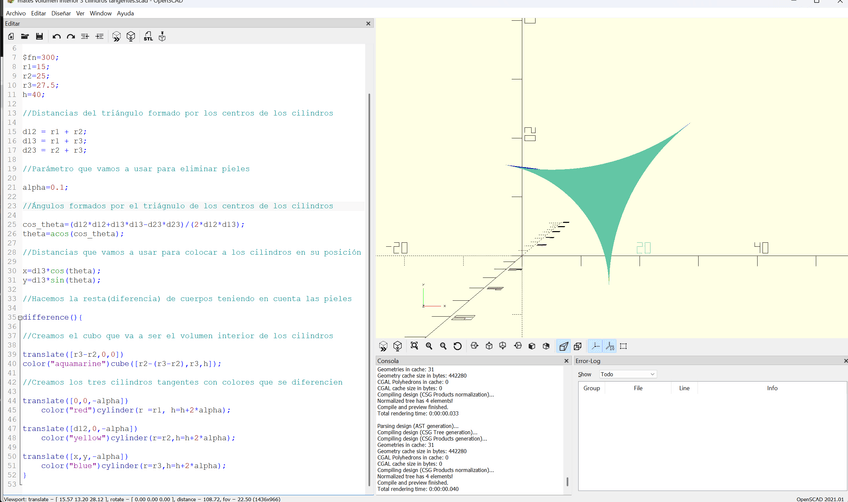The height and width of the screenshot is (502, 848).
Task: Save the current SCAD file
Action: click(x=39, y=37)
